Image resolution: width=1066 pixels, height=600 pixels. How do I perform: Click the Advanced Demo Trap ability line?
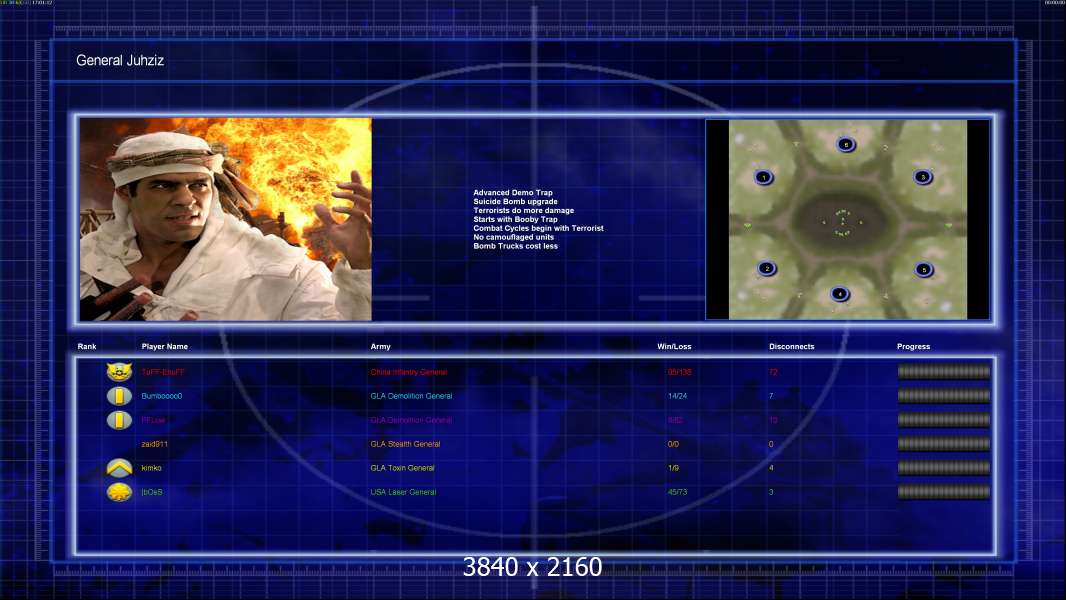pyautogui.click(x=513, y=193)
